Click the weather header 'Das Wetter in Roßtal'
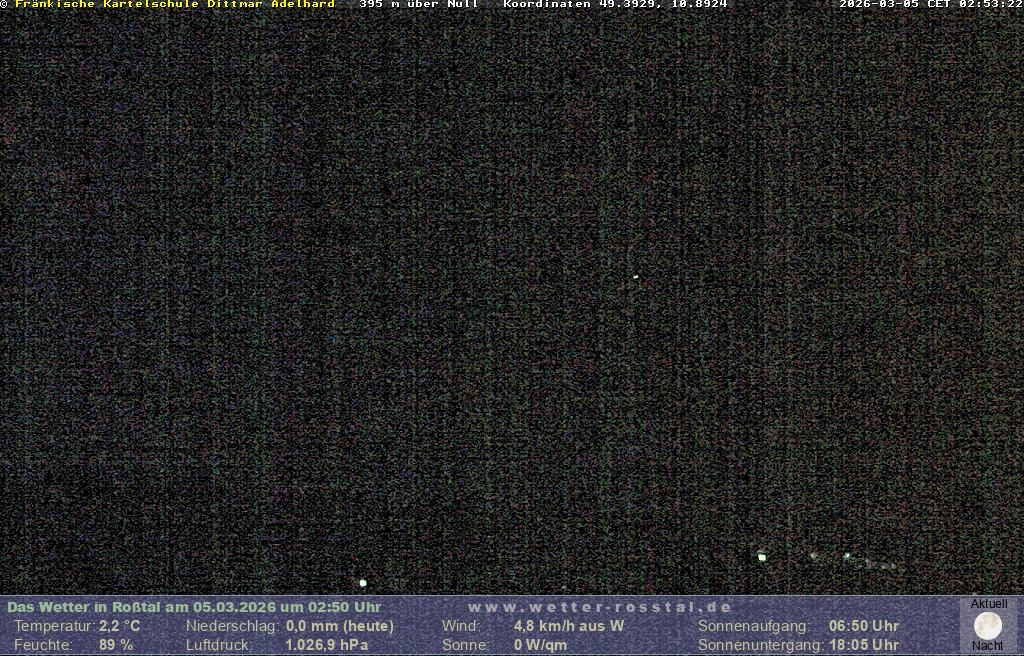 193,607
